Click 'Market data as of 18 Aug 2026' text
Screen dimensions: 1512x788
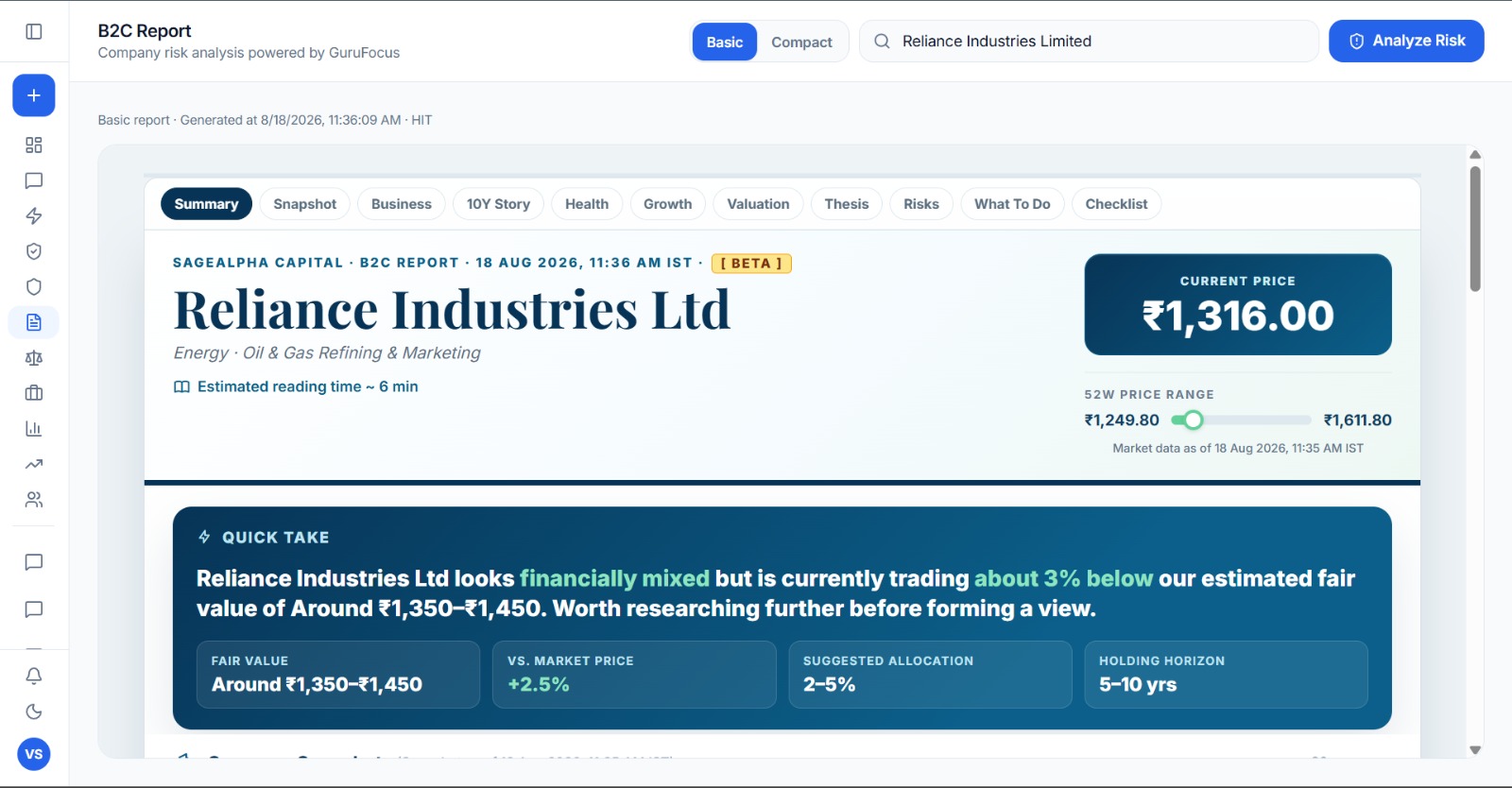1238,448
